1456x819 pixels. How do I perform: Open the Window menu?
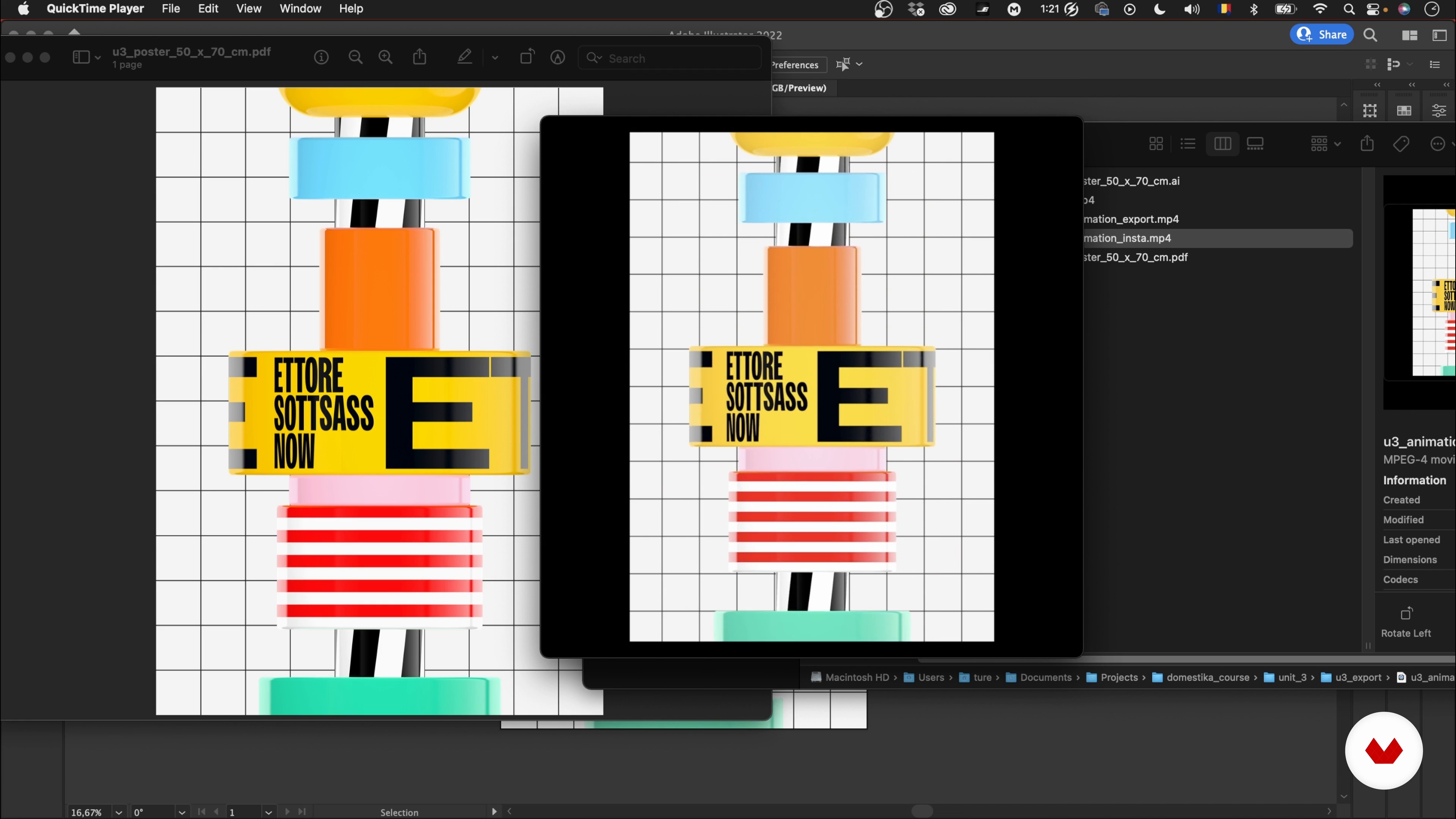pyautogui.click(x=300, y=8)
